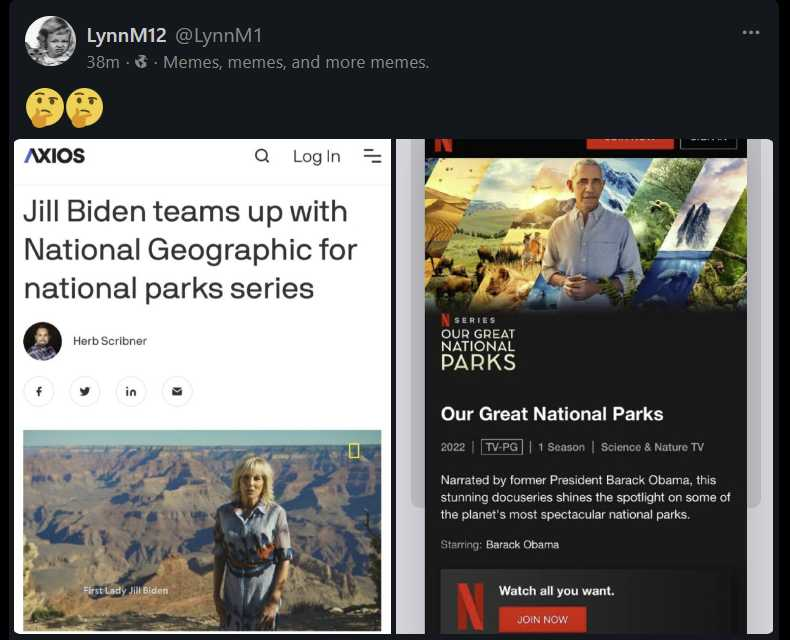The height and width of the screenshot is (640, 790).
Task: Share the article on LinkedIn
Action: pos(131,391)
